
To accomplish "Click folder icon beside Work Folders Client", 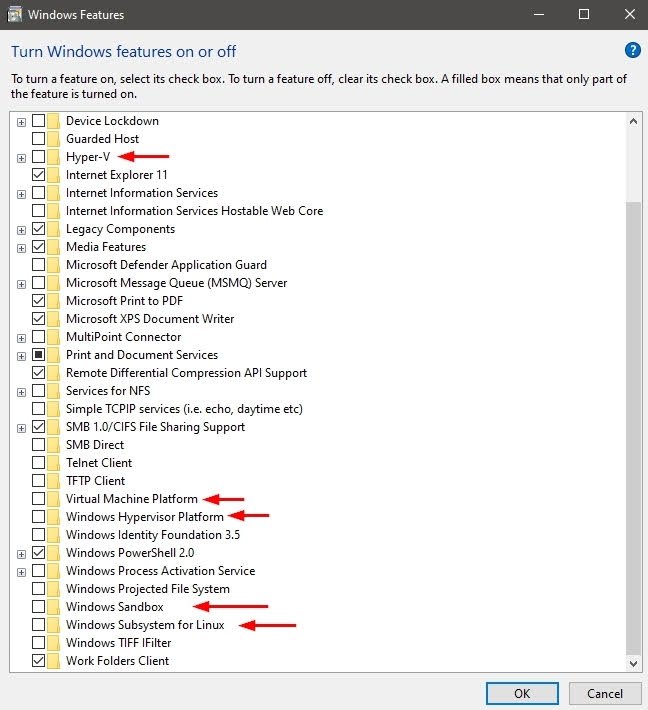I will click(x=53, y=660).
